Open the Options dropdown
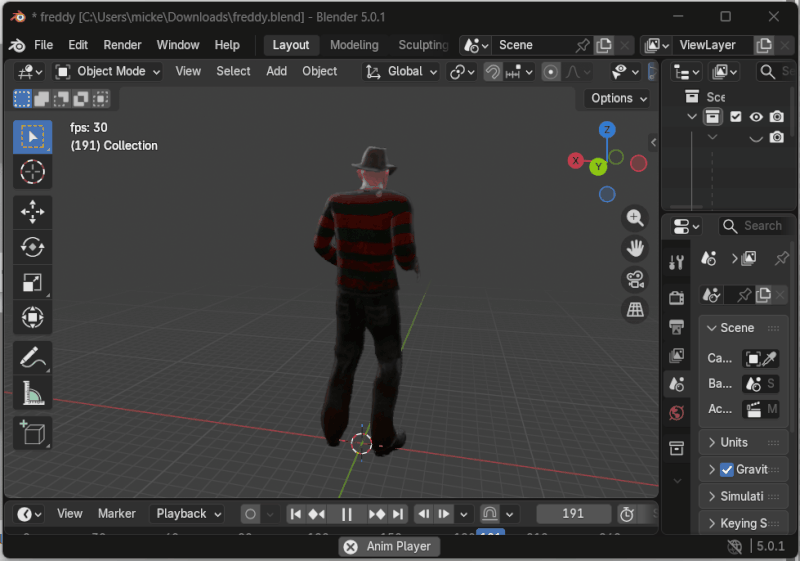 tap(618, 98)
